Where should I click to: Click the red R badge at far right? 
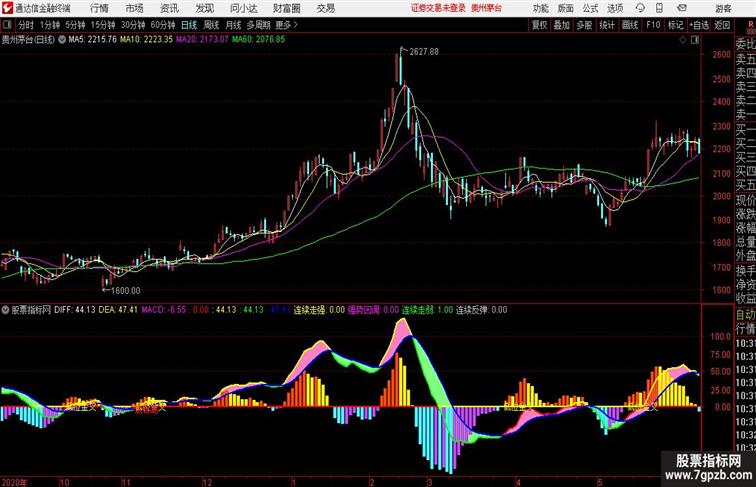(751, 25)
